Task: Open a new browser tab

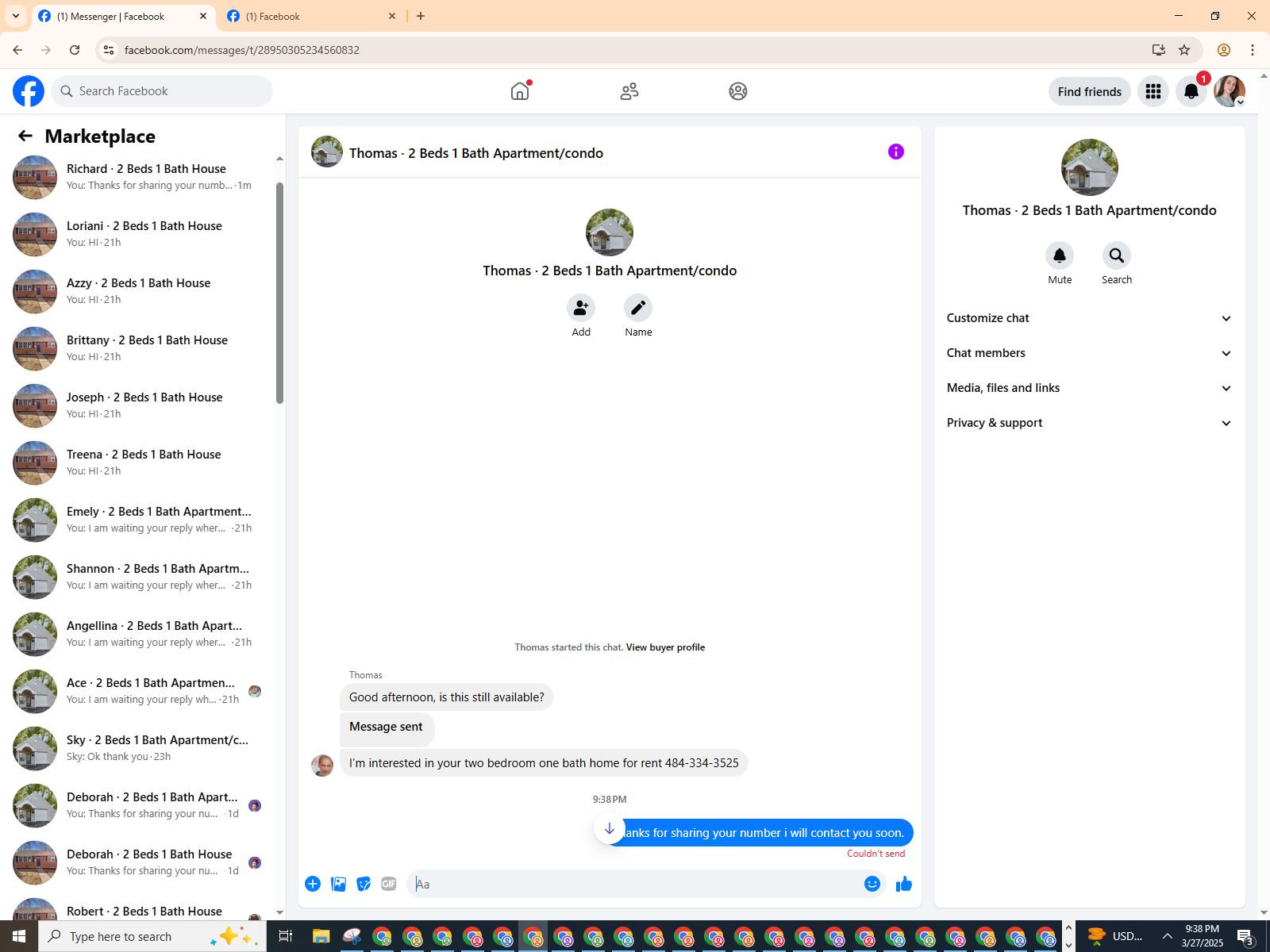Action: tap(421, 16)
